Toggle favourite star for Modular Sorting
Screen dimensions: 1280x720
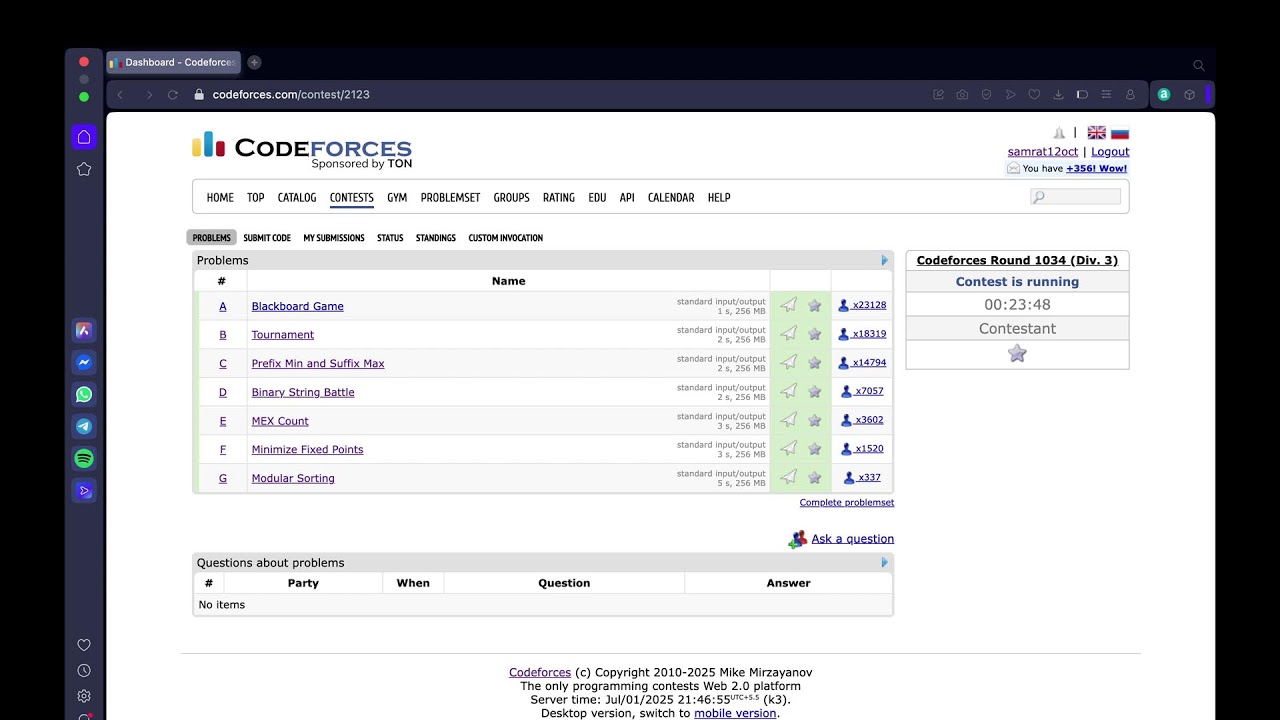(815, 477)
